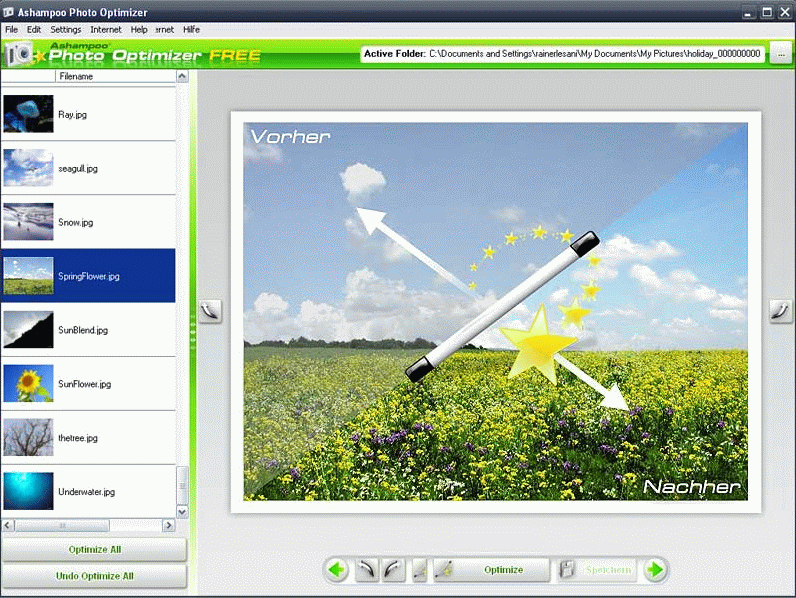Open the File menu
Screen dimensions: 796x598
tap(11, 29)
